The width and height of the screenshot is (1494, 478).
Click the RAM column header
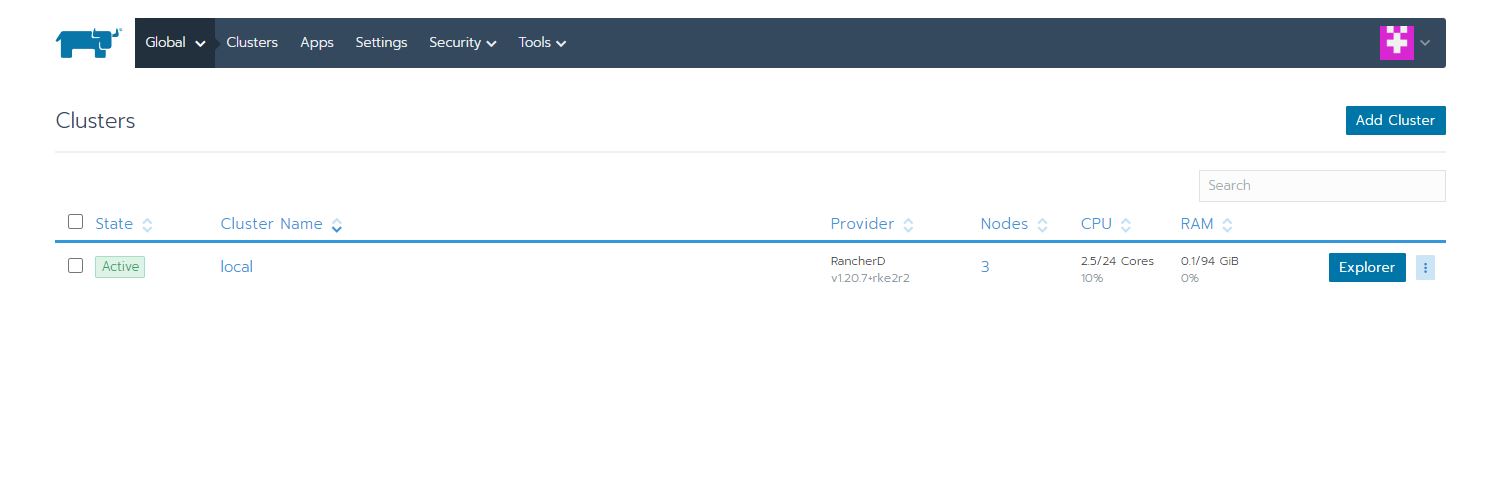pos(1197,224)
